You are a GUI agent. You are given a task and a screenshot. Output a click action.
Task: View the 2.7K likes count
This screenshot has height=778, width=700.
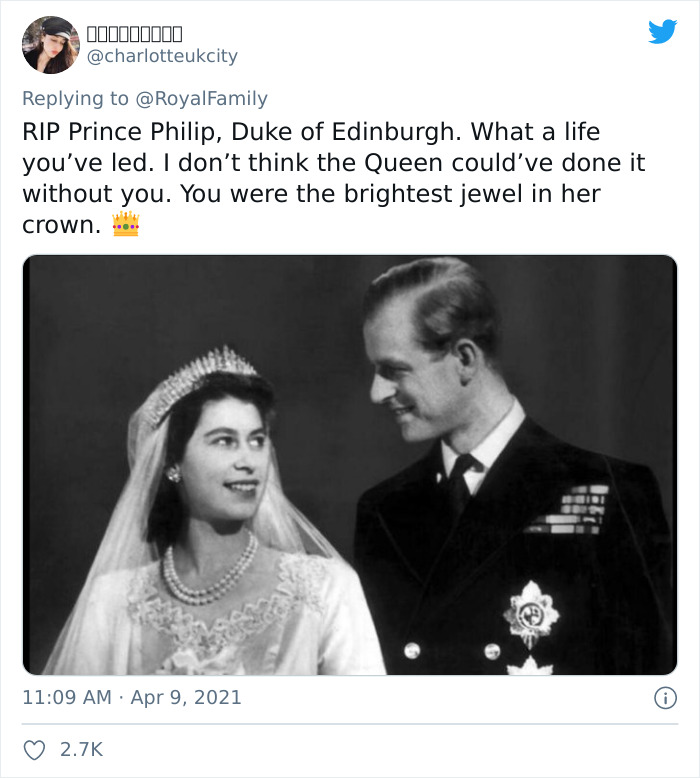(x=83, y=749)
